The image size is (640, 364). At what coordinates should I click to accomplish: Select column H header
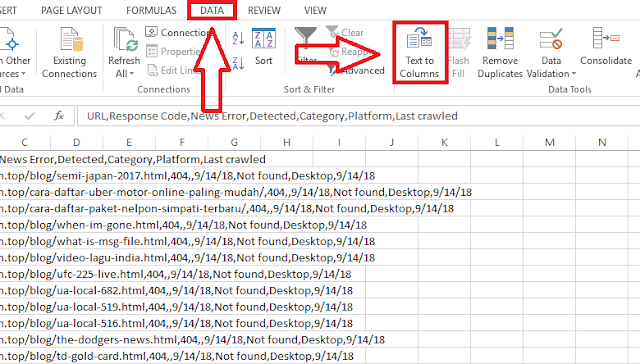click(x=287, y=142)
